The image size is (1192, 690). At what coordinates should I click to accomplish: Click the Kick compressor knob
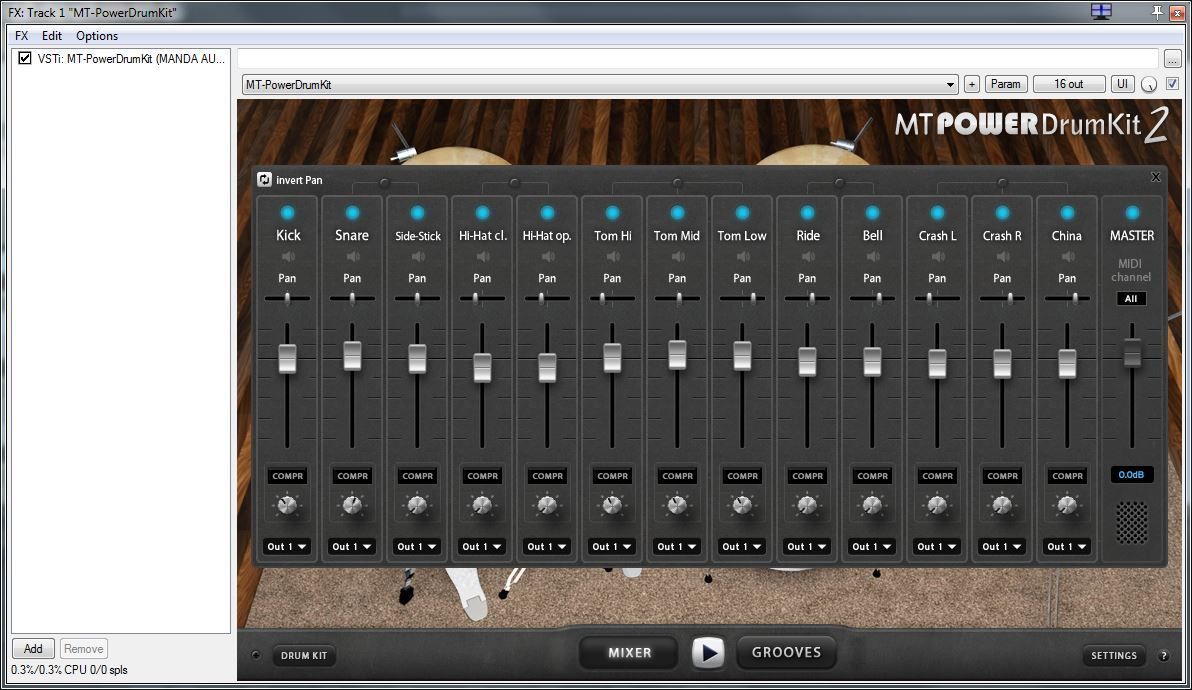tap(287, 505)
